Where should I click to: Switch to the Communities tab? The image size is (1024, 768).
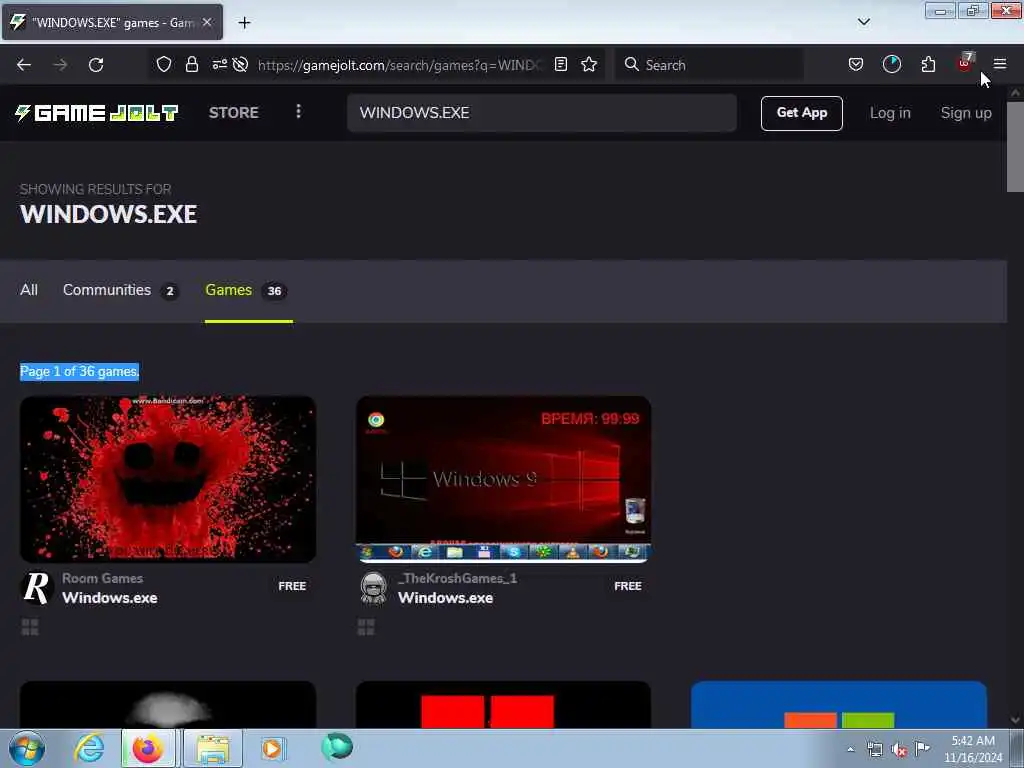point(120,290)
